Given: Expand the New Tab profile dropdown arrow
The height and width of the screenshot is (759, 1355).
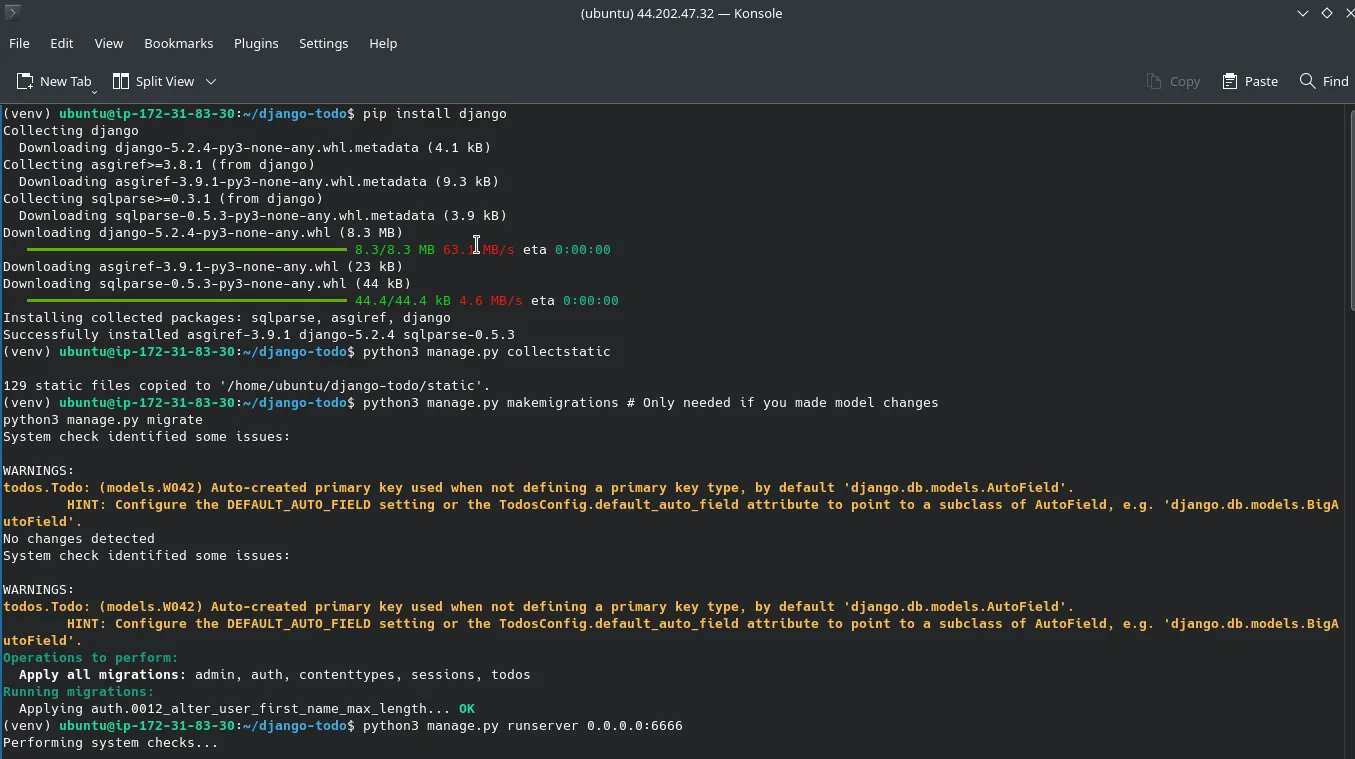Looking at the screenshot, I should pyautogui.click(x=94, y=90).
